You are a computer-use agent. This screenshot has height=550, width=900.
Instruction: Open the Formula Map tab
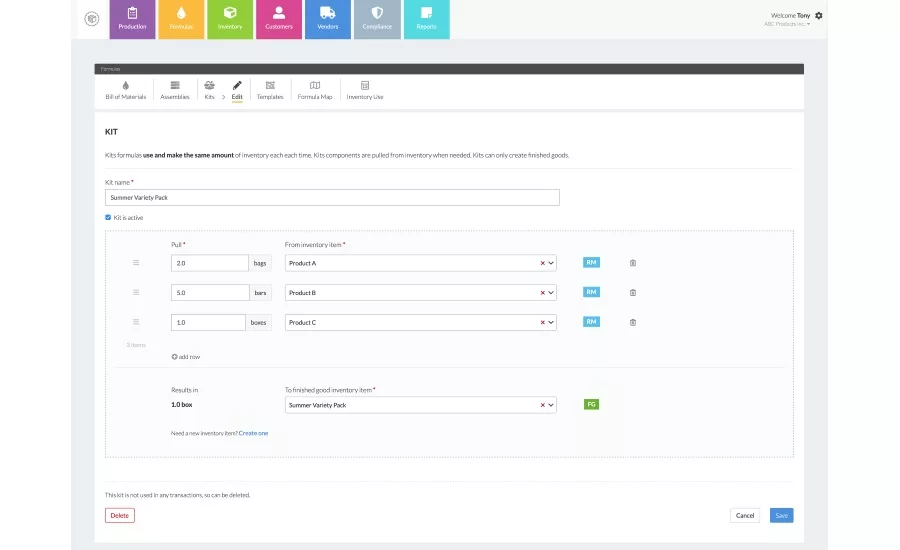click(x=315, y=90)
